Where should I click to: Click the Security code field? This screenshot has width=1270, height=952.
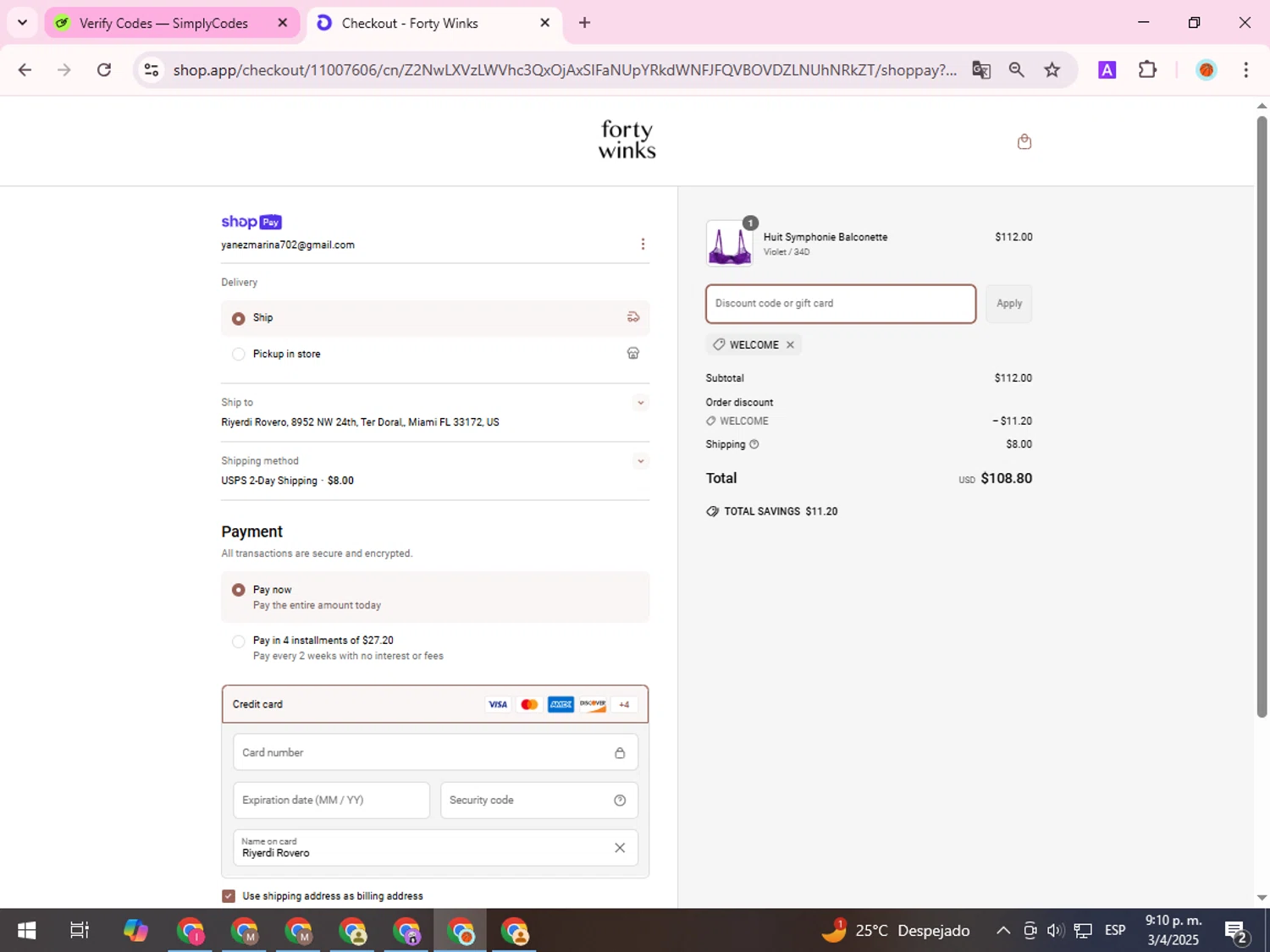[539, 801]
